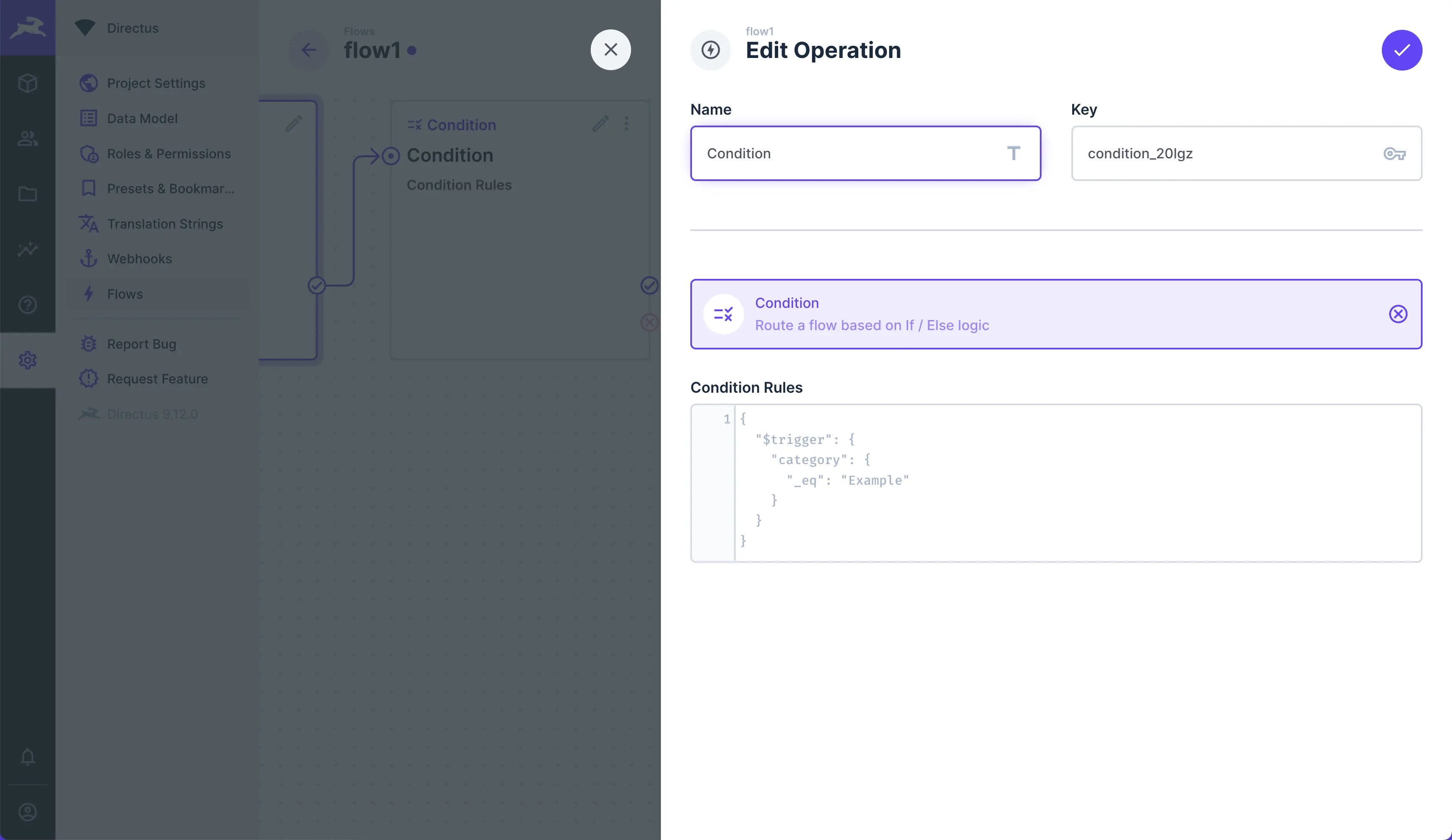Open the Condition panel three-dot options menu
1452x840 pixels.
coord(626,123)
